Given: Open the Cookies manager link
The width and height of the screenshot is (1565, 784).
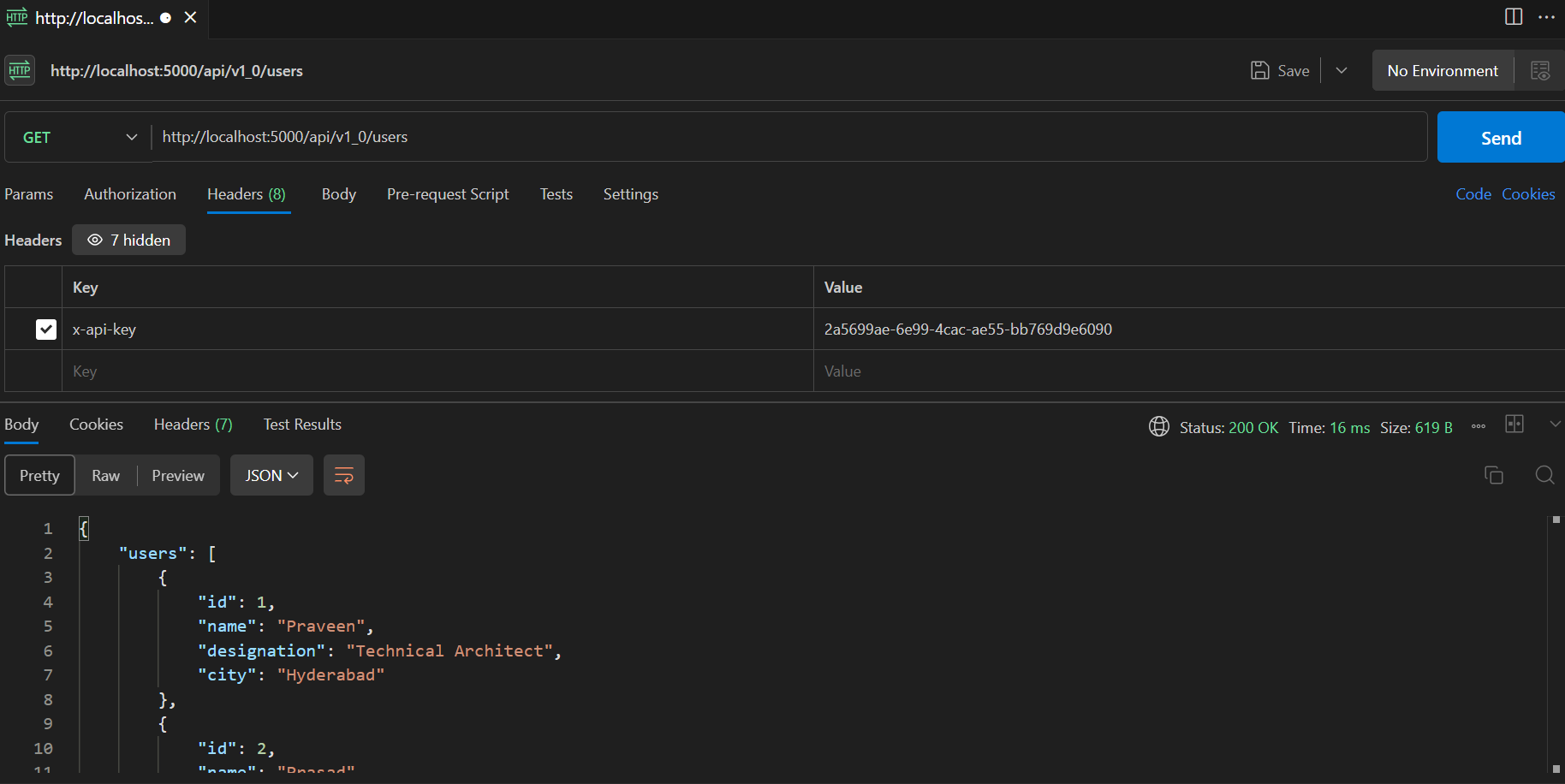Looking at the screenshot, I should tap(1528, 194).
